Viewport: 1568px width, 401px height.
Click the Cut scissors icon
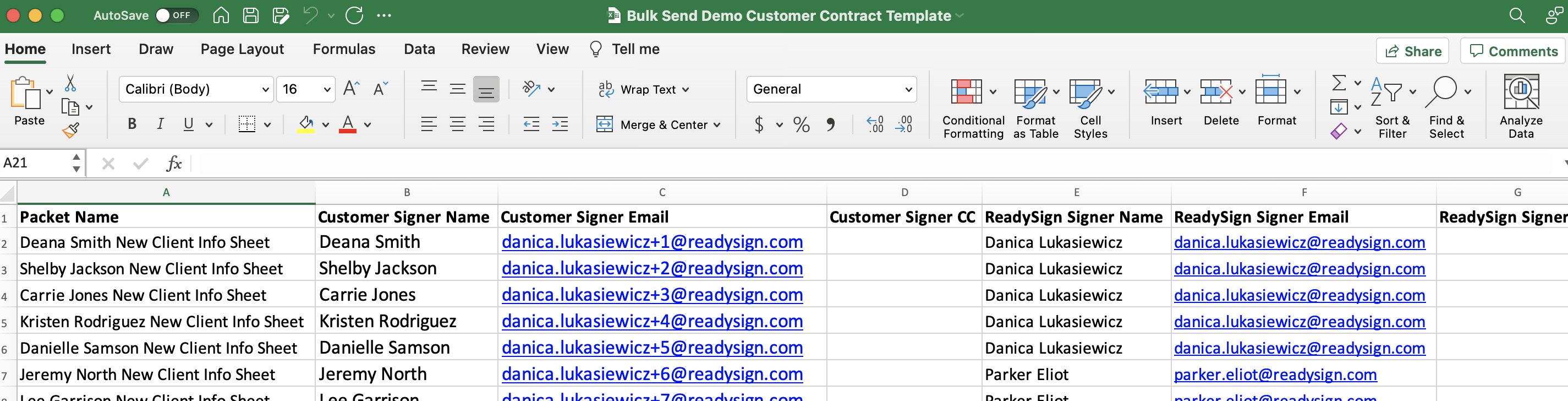70,83
